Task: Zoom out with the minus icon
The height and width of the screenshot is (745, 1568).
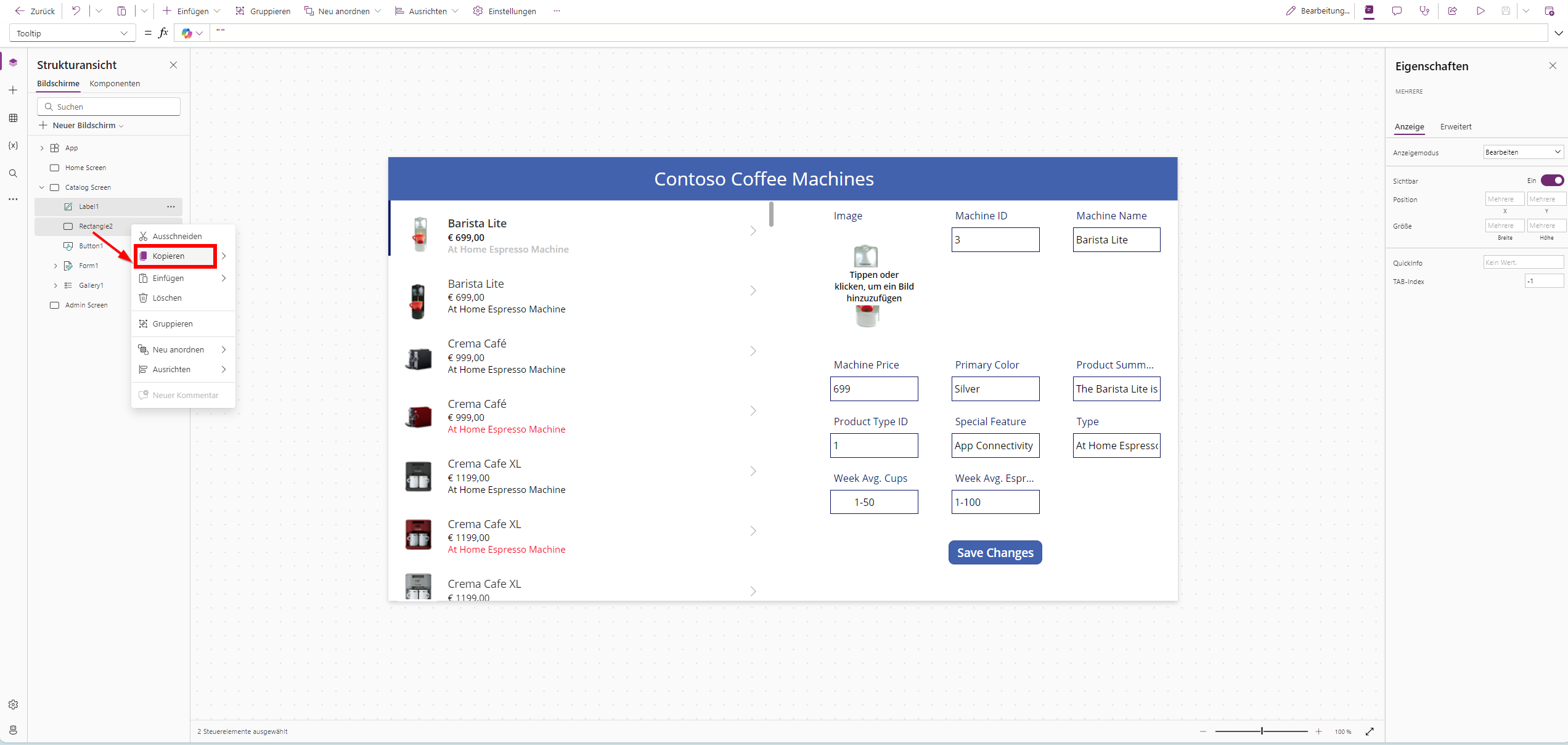Action: point(1203,731)
